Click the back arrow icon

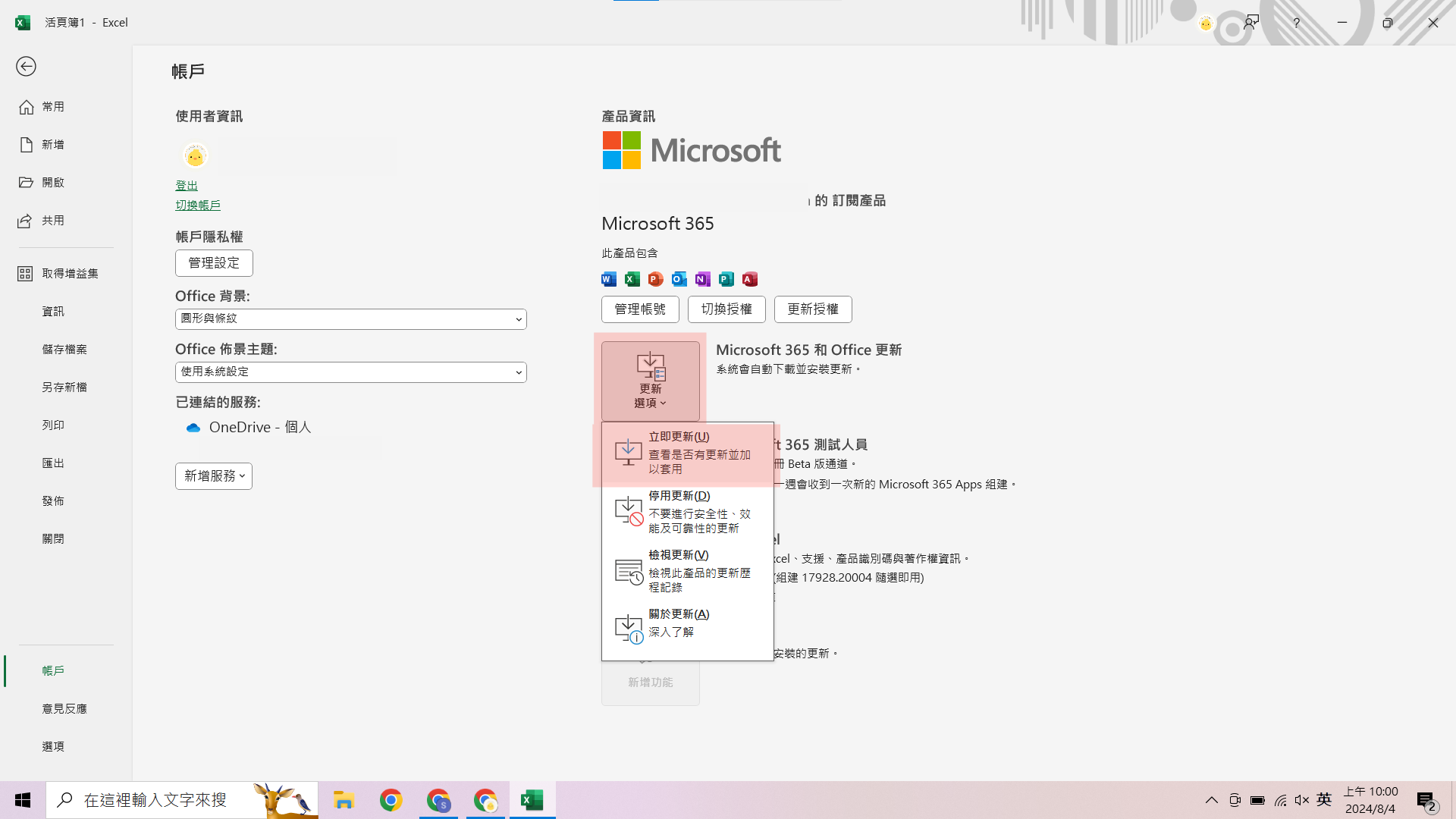[x=26, y=67]
